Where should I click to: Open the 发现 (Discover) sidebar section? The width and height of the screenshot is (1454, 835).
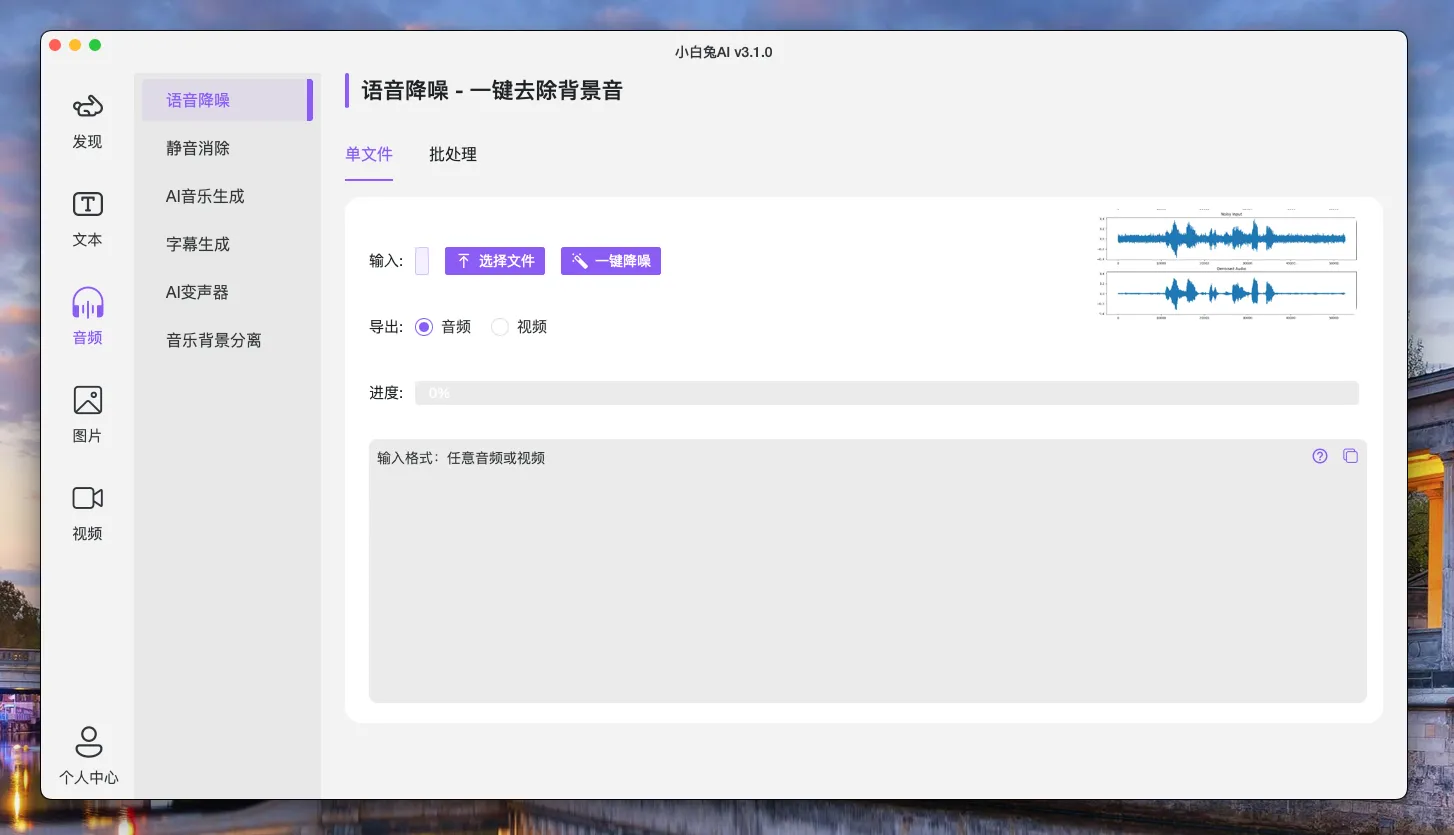pos(88,120)
